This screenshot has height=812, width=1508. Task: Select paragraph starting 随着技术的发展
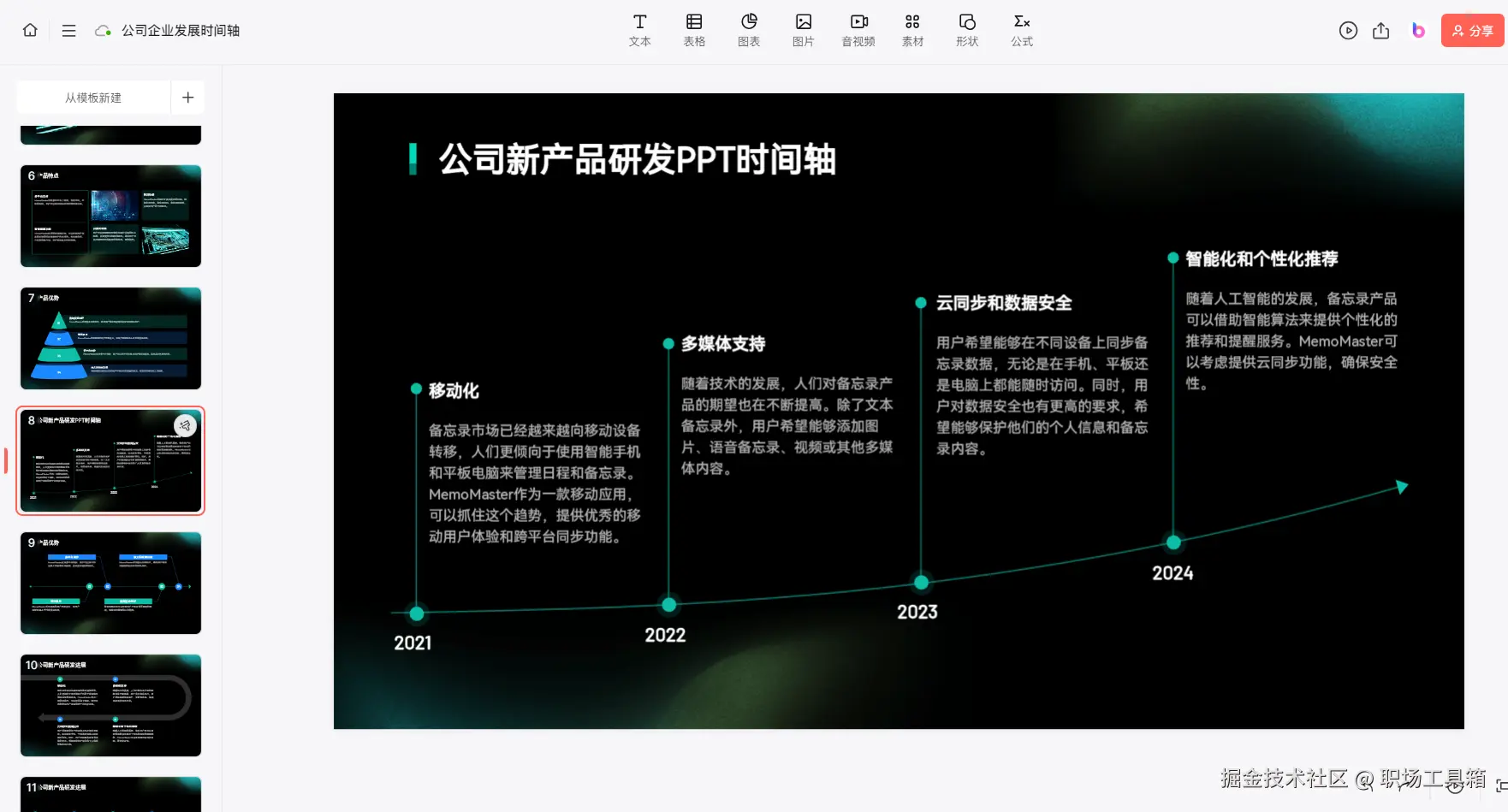(787, 426)
